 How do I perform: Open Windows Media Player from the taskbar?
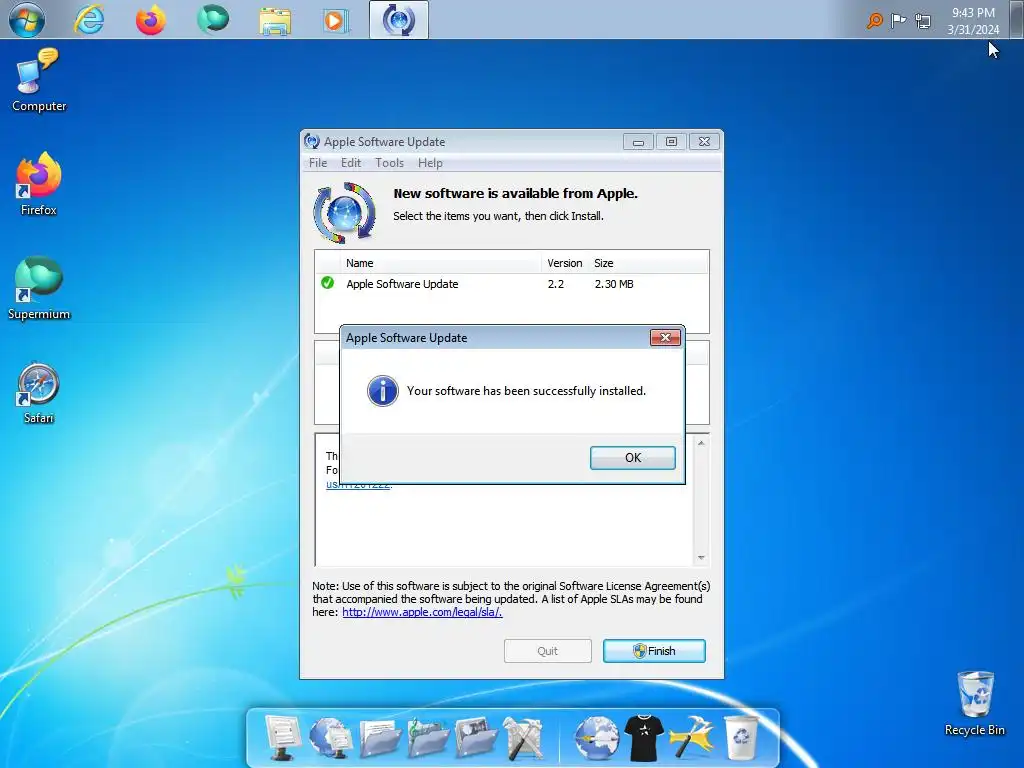click(336, 20)
